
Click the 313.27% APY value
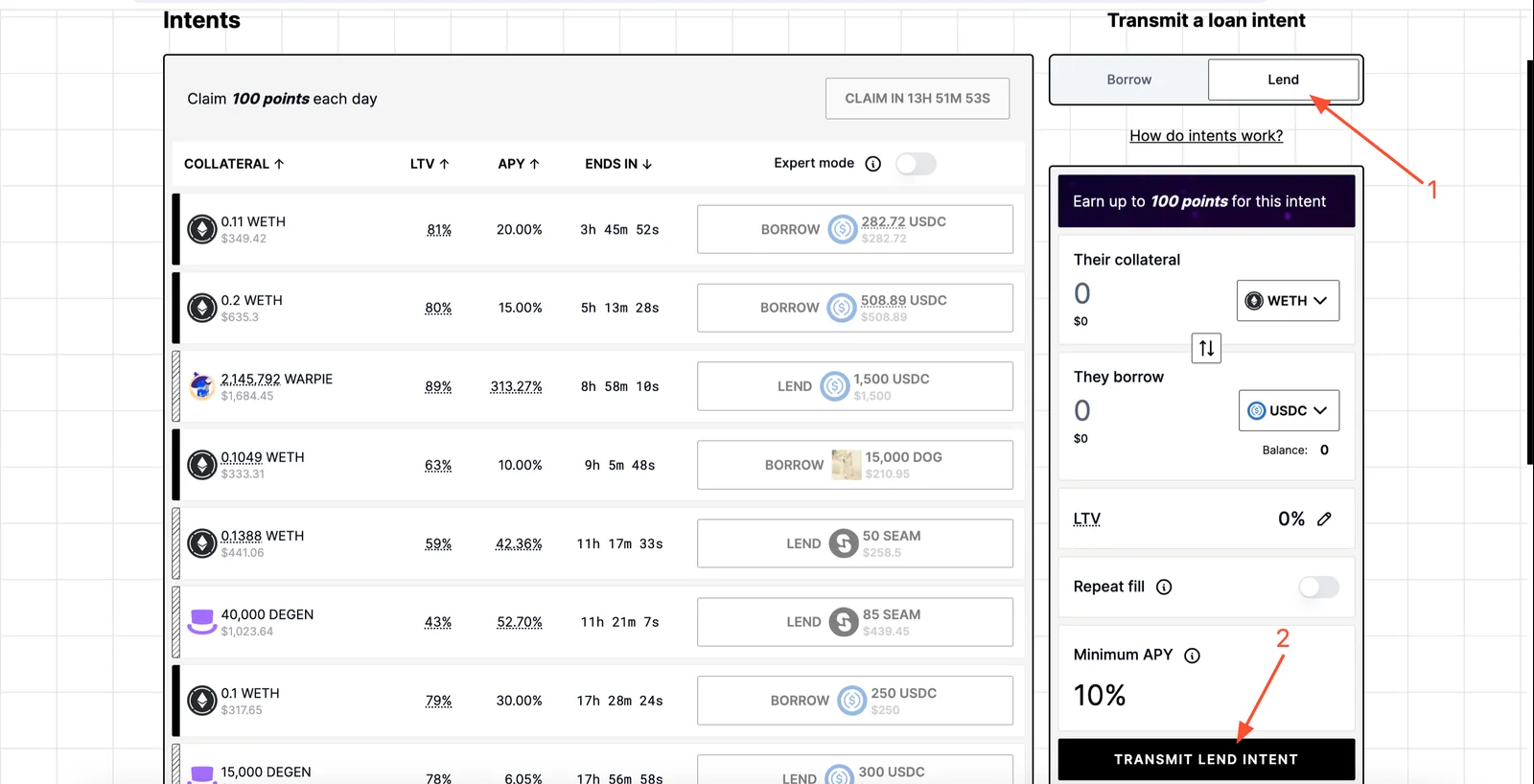[x=516, y=386]
